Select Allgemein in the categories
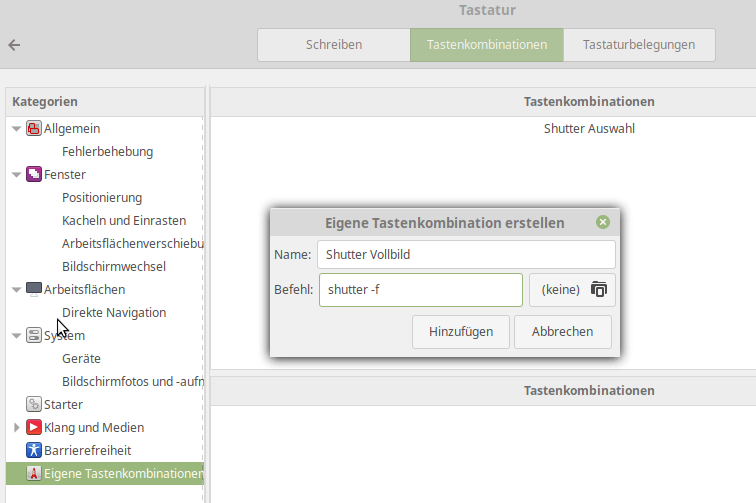The width and height of the screenshot is (756, 503). tap(72, 129)
